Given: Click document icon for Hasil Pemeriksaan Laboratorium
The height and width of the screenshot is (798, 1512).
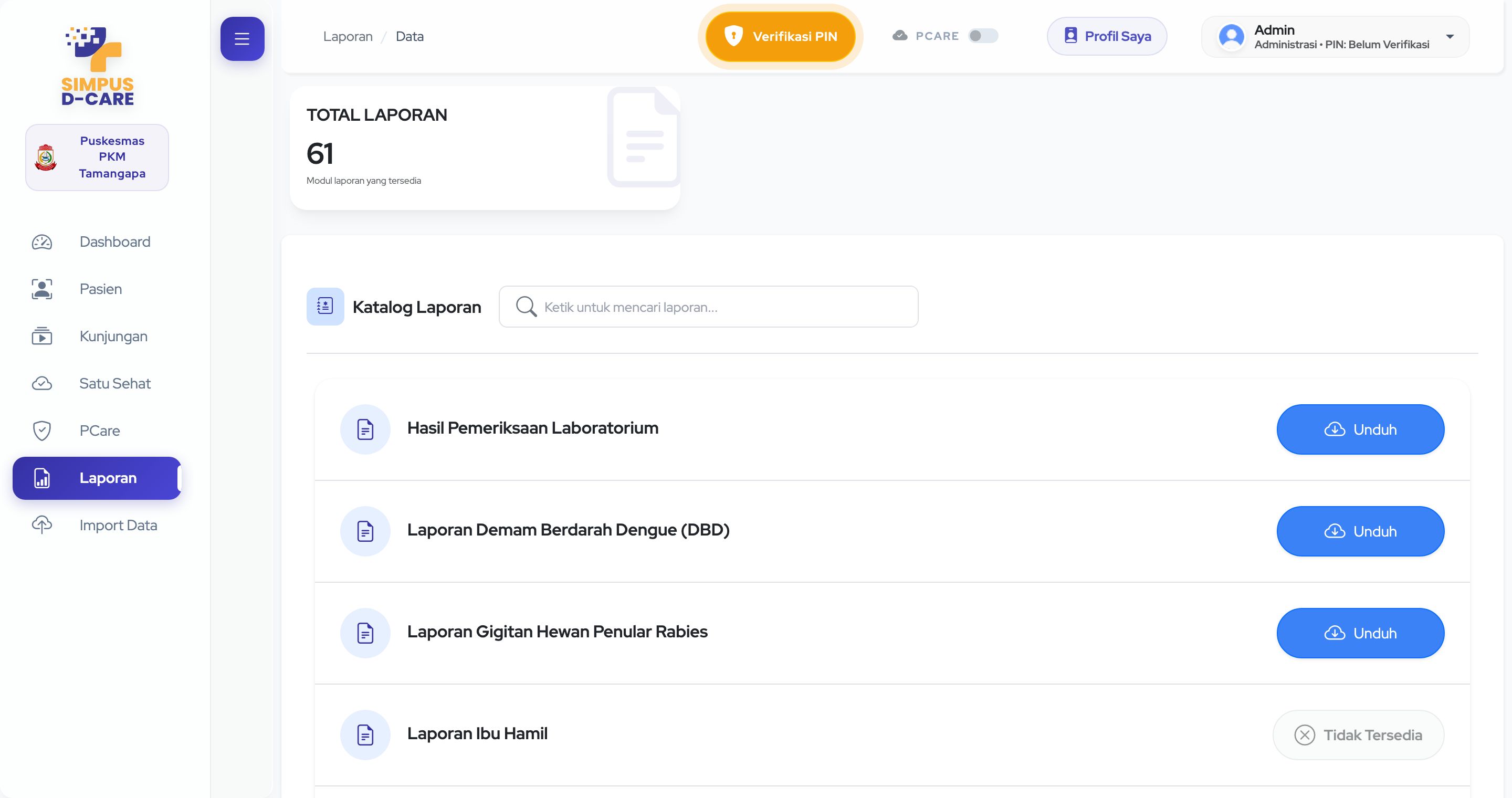Looking at the screenshot, I should (365, 429).
